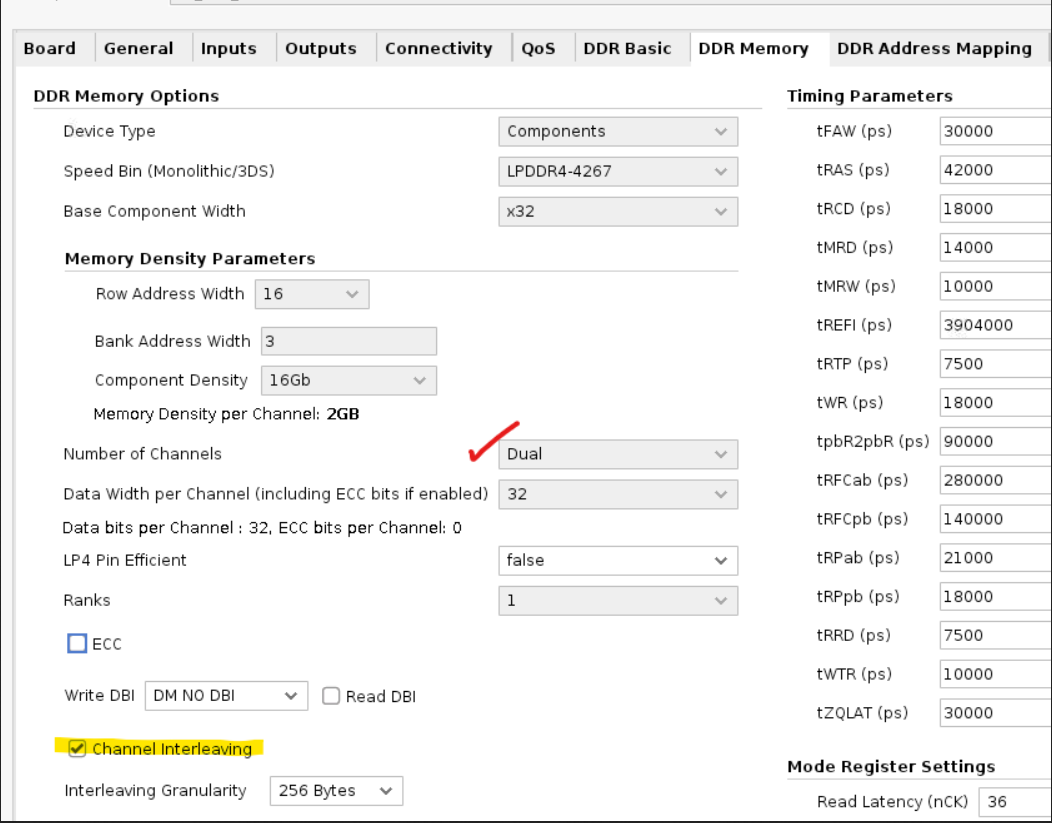Click the tREFI (ps) value field
The height and width of the screenshot is (823, 1052).
click(994, 326)
